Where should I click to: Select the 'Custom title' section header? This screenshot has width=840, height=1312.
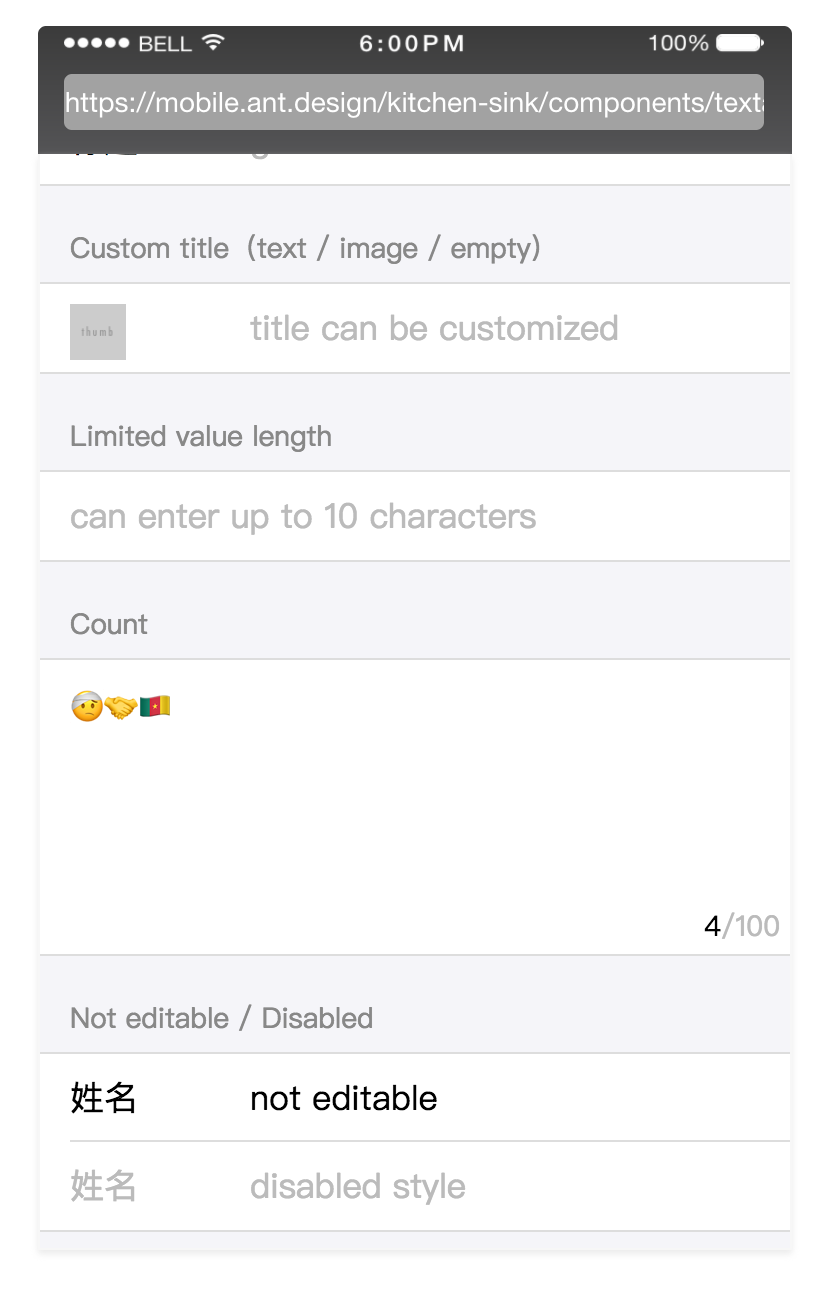click(x=304, y=248)
